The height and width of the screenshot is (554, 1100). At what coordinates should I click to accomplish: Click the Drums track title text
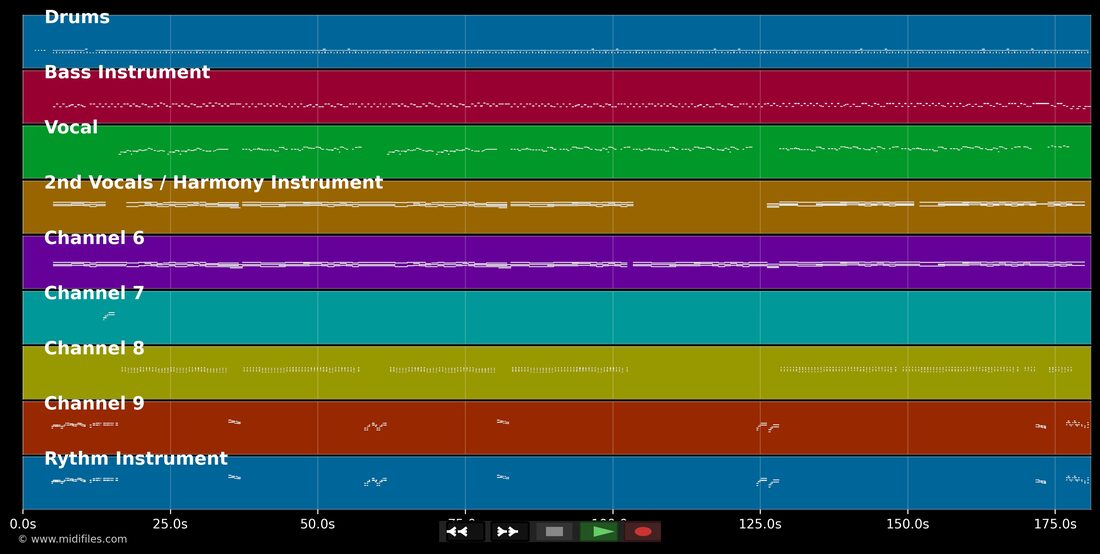click(77, 18)
